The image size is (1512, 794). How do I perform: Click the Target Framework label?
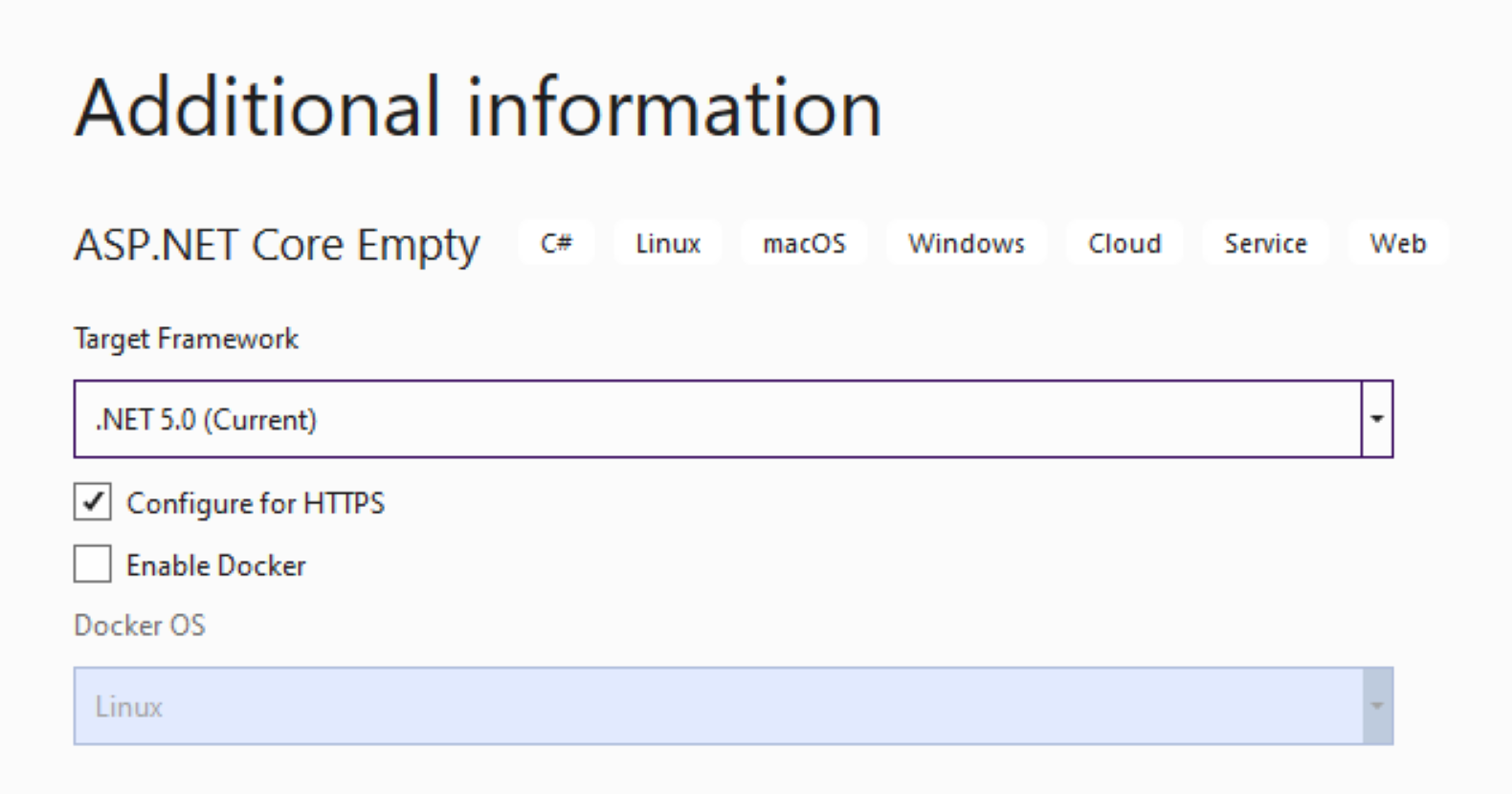(187, 339)
